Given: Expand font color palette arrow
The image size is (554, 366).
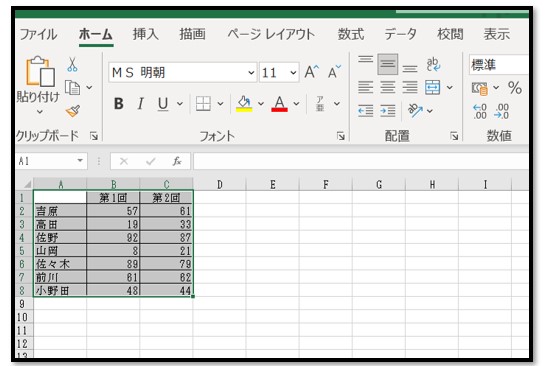Looking at the screenshot, I should point(296,104).
